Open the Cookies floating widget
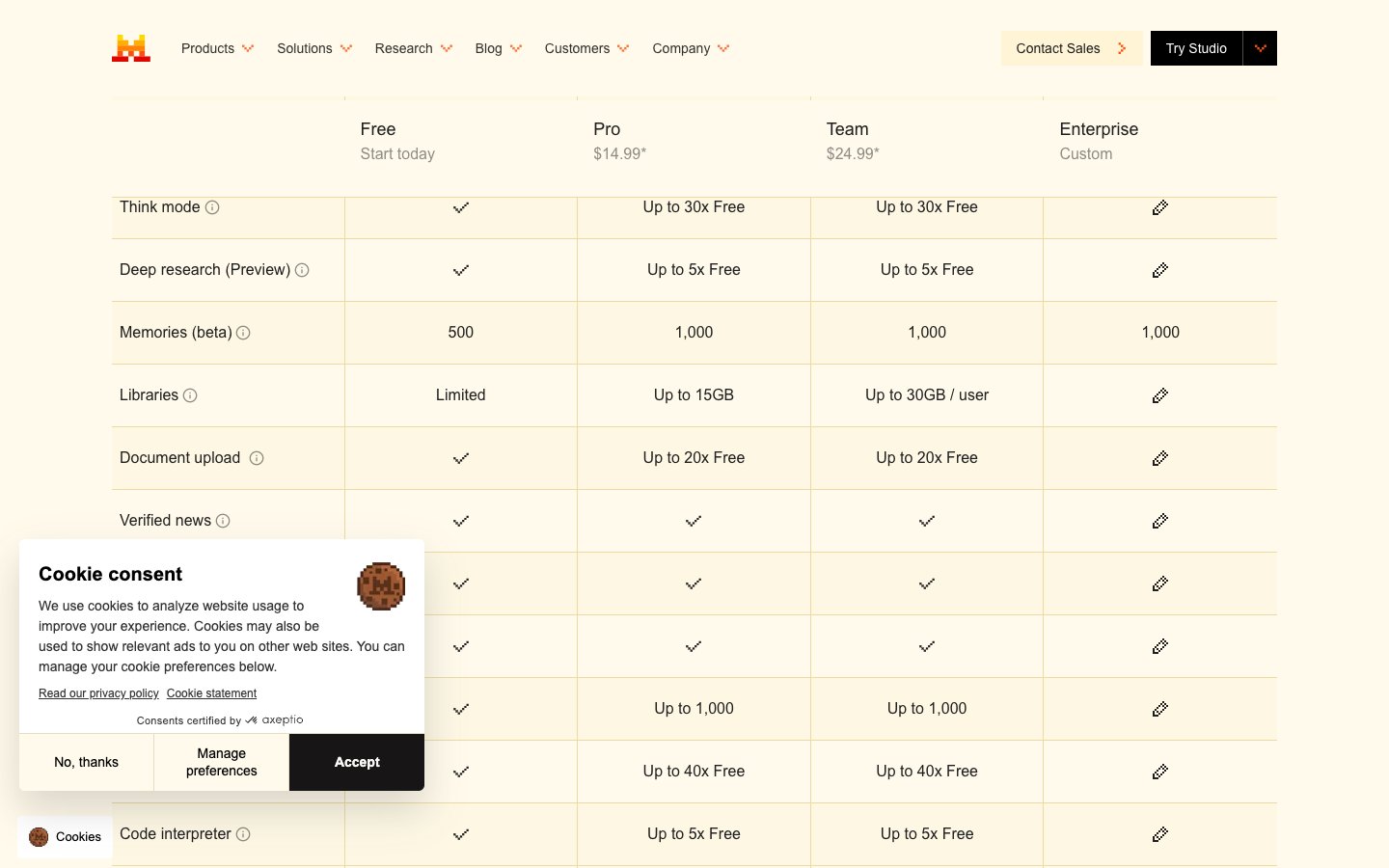Image resolution: width=1389 pixels, height=868 pixels. click(66, 837)
